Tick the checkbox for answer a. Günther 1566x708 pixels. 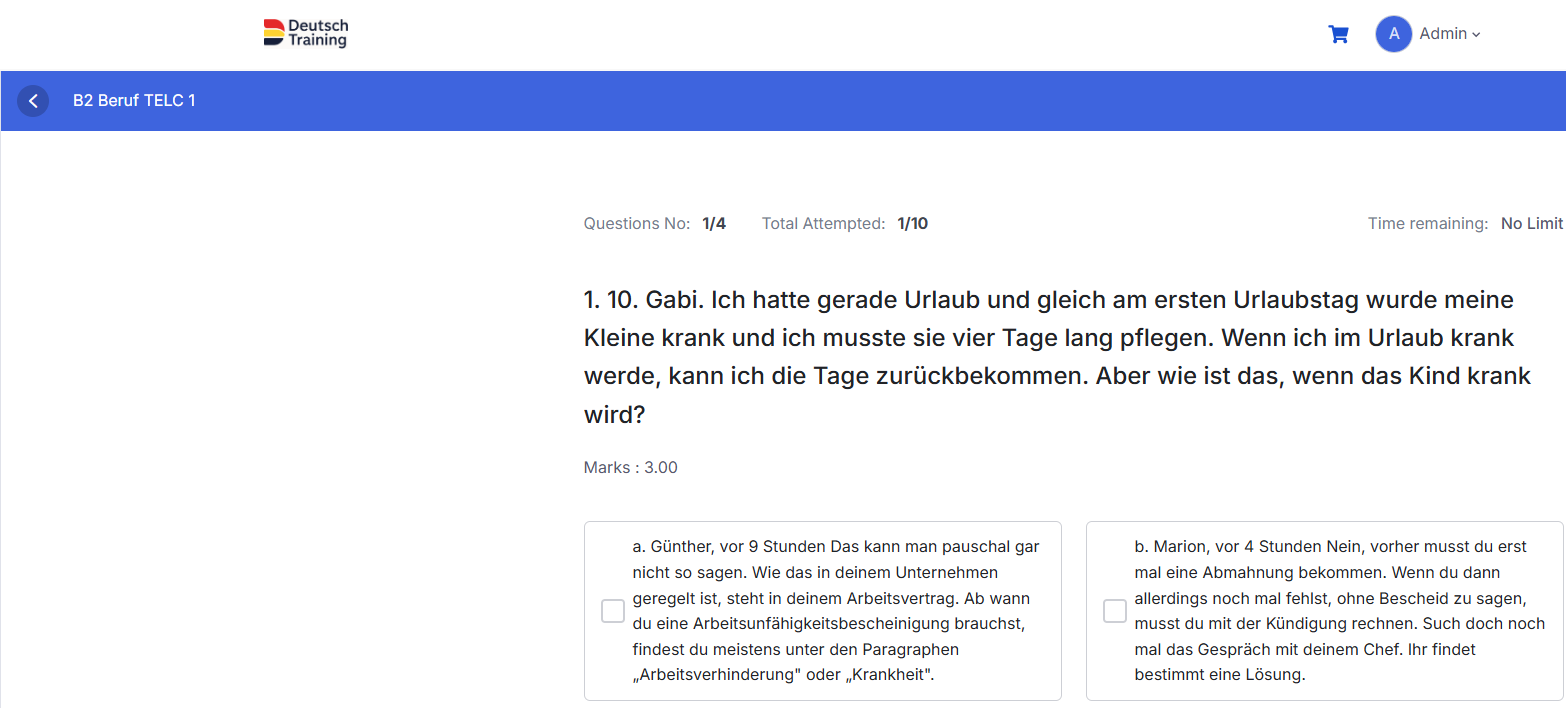(613, 611)
